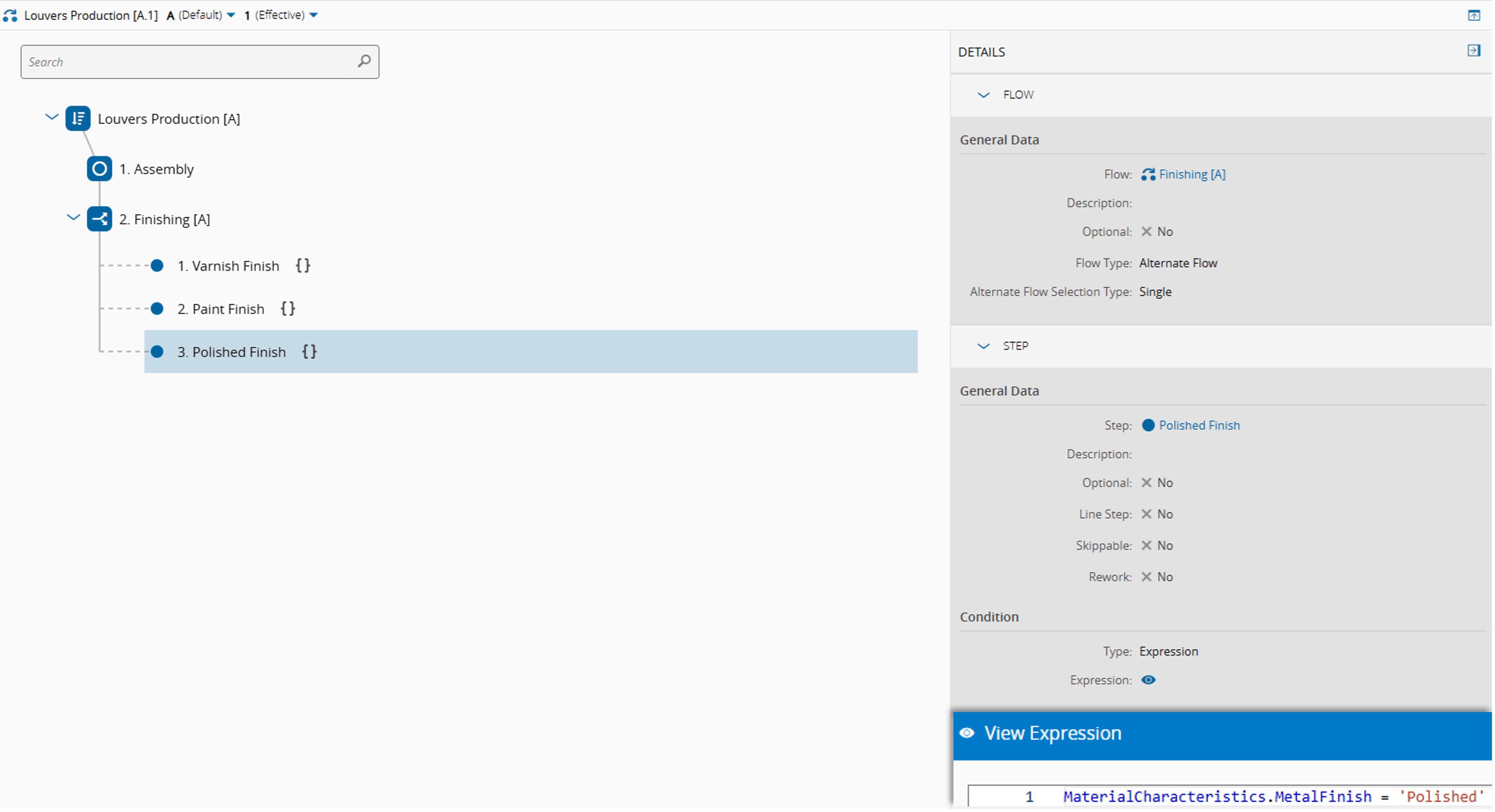1495x812 pixels.
Task: Open the Polished Finish step link
Action: [1199, 425]
